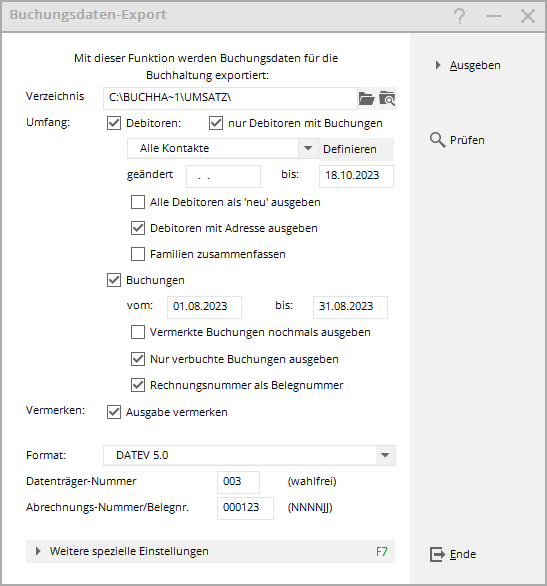Open the Alle Kontakte dropdown
The width and height of the screenshot is (547, 586).
[x=308, y=148]
